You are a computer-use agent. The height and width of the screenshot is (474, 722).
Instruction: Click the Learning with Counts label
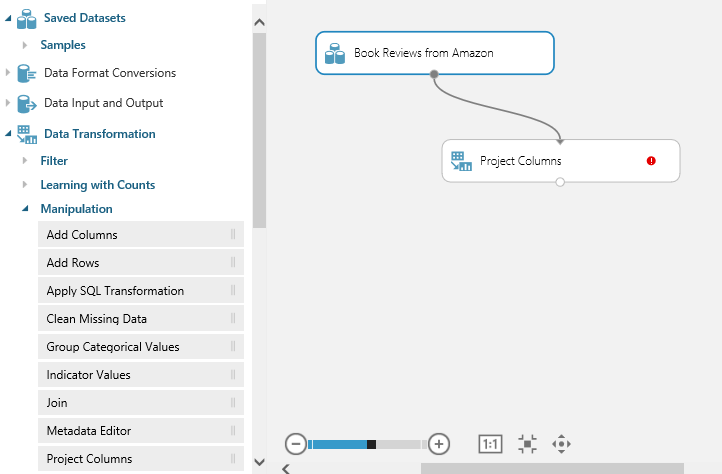98,185
